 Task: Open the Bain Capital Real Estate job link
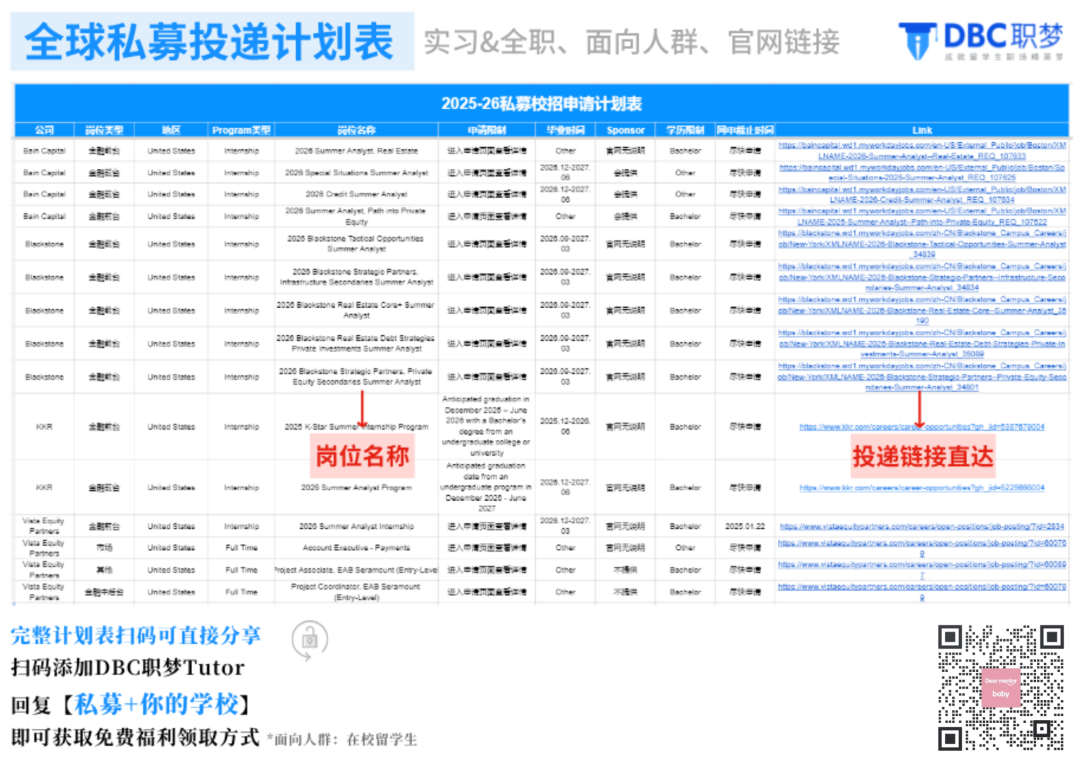pyautogui.click(x=922, y=151)
